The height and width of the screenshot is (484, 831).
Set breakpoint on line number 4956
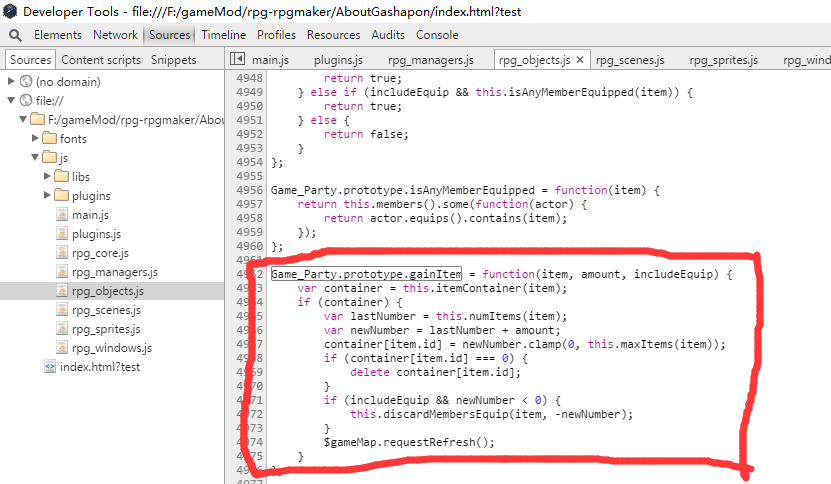click(249, 190)
